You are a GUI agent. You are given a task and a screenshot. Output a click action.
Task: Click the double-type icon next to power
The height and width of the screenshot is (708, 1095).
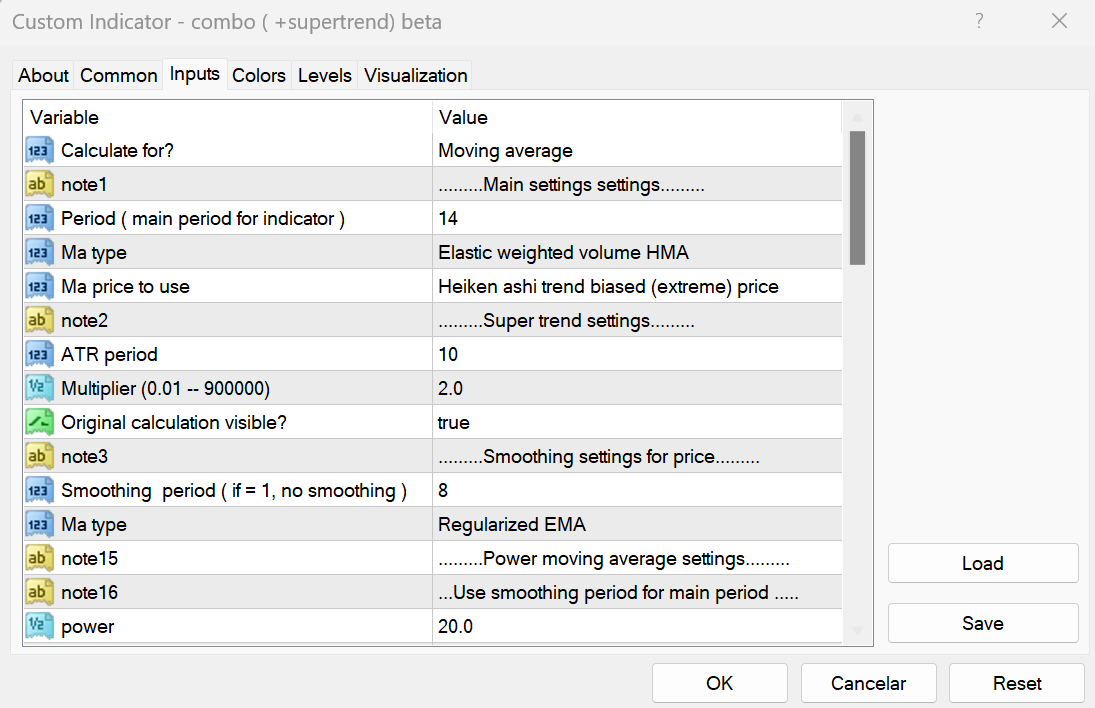click(x=40, y=627)
